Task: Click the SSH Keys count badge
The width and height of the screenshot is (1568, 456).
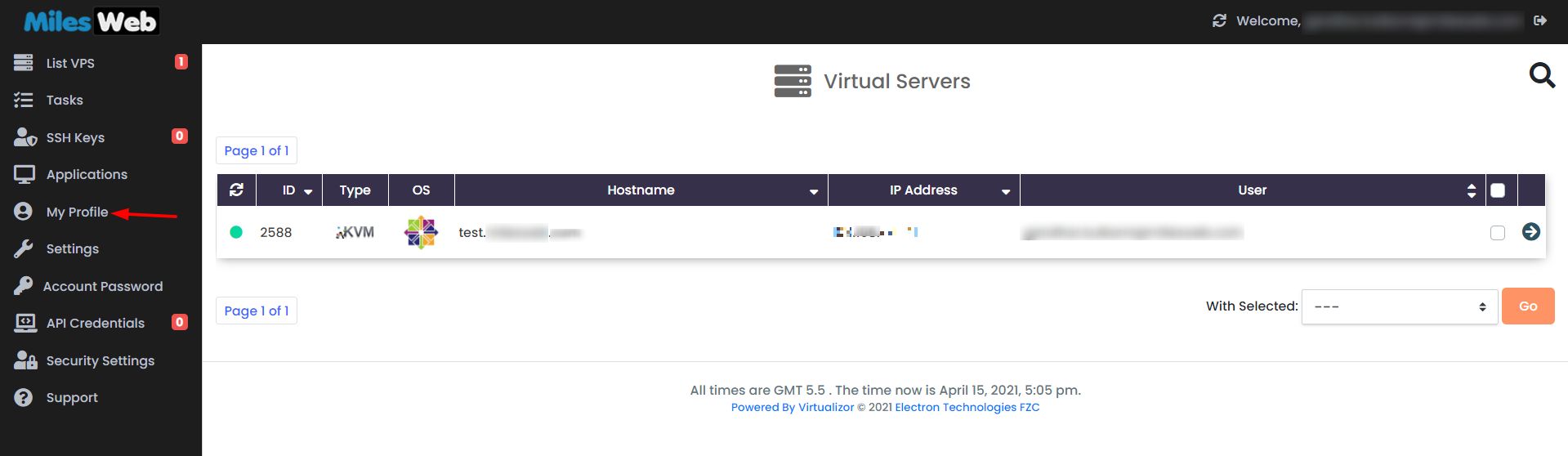Action: (180, 136)
